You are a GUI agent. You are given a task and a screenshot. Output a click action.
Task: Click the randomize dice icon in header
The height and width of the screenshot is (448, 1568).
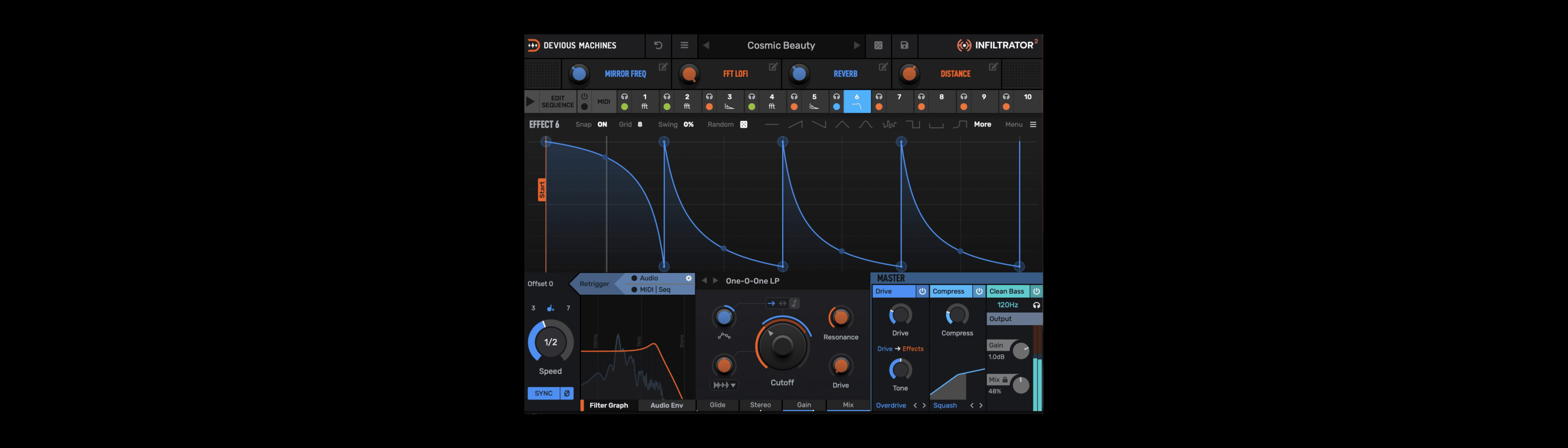pyautogui.click(x=879, y=45)
